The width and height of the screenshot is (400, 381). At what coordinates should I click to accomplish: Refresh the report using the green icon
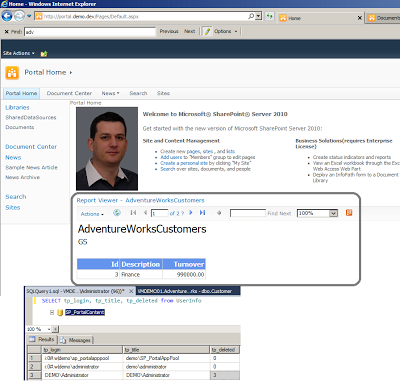[117, 213]
